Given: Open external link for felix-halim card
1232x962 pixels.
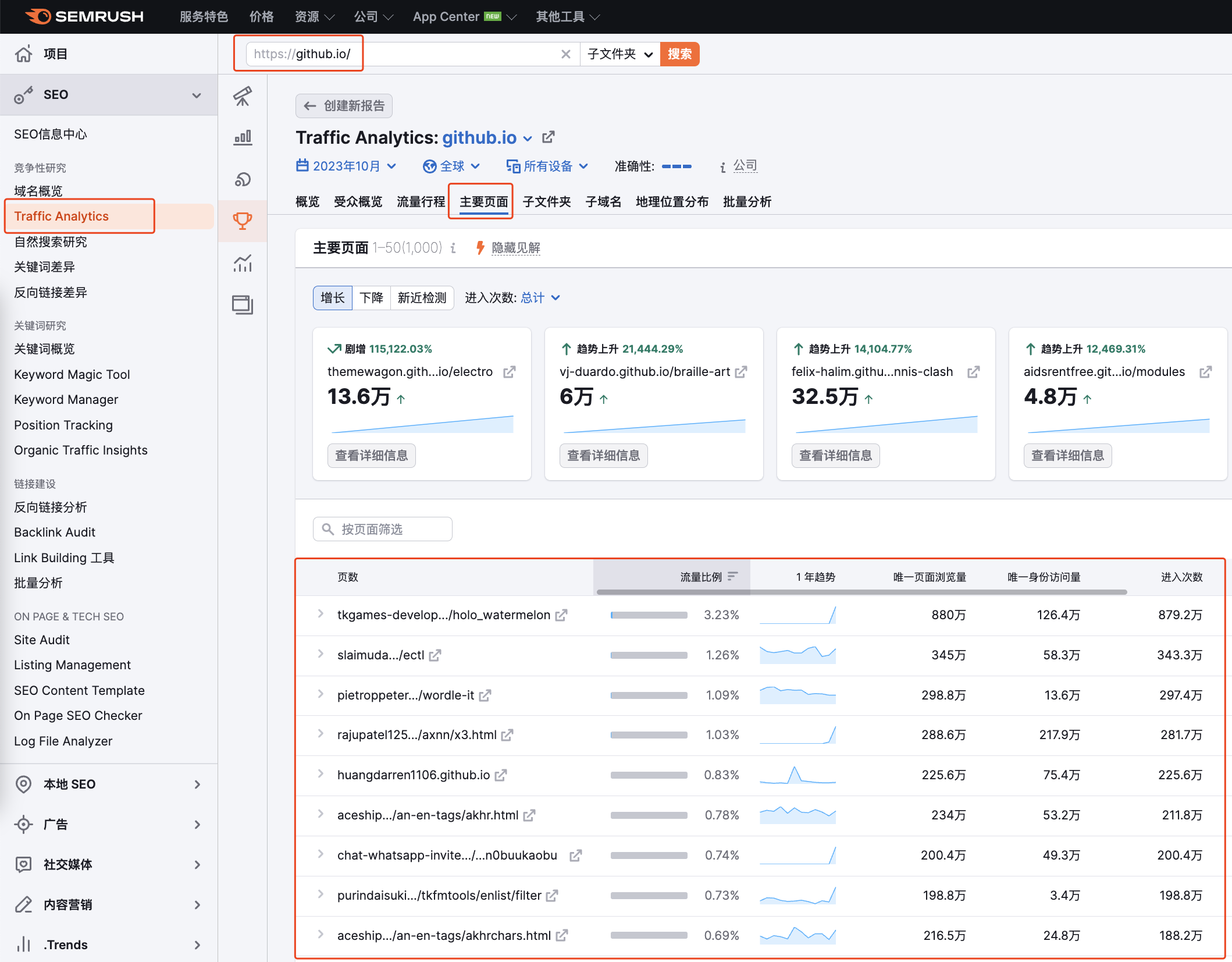Looking at the screenshot, I should point(974,372).
